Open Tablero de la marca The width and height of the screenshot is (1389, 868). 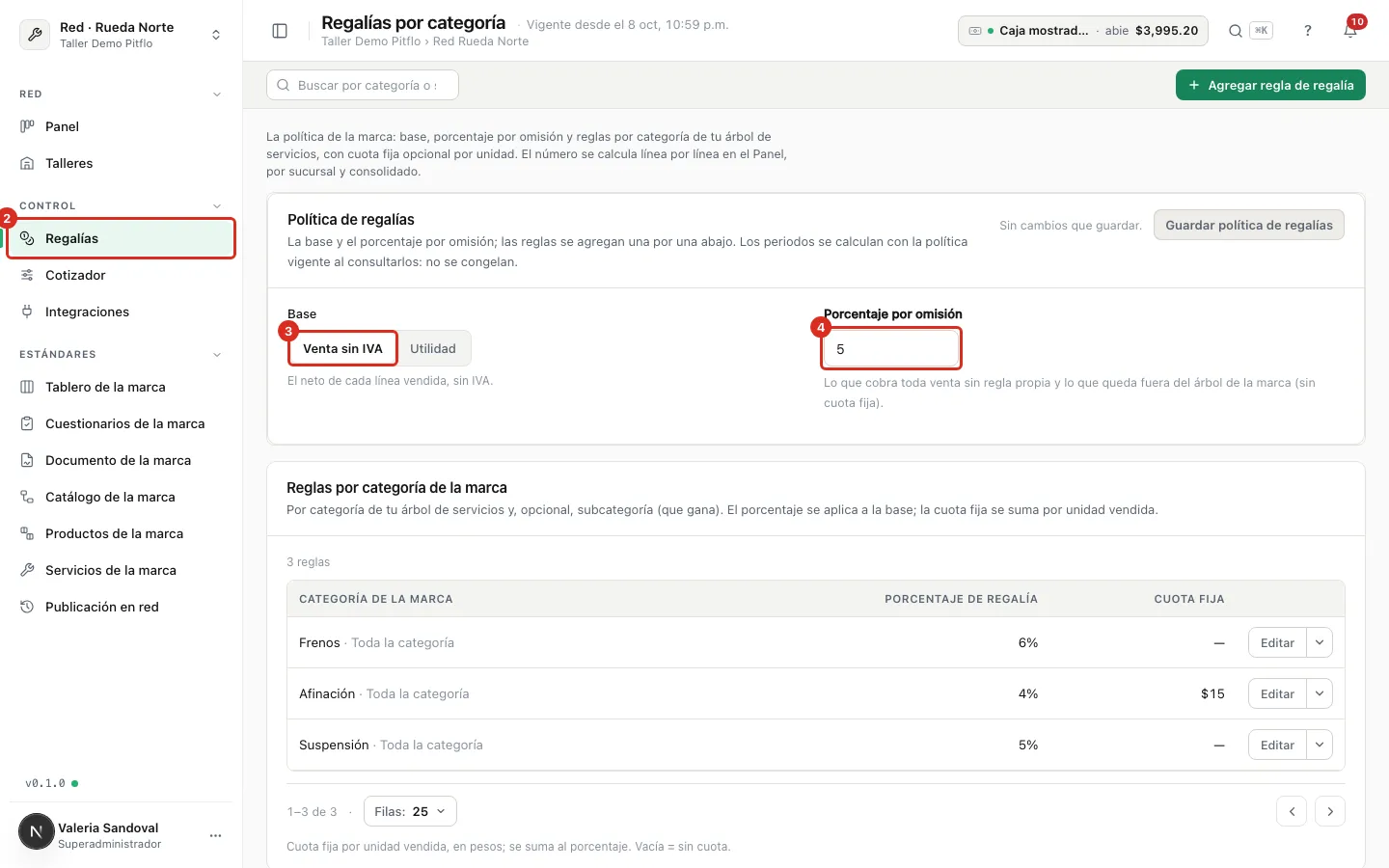tap(122, 387)
